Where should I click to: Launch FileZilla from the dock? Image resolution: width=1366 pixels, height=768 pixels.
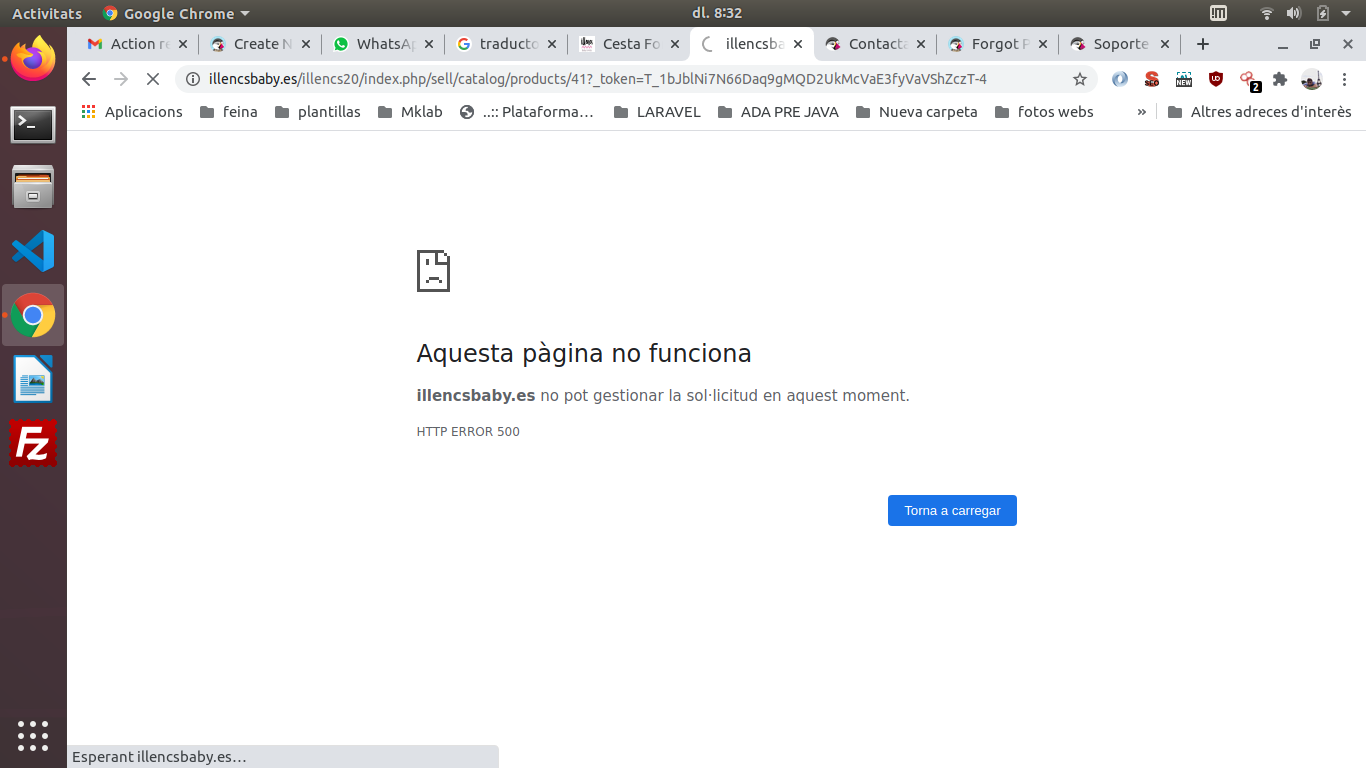tap(33, 443)
